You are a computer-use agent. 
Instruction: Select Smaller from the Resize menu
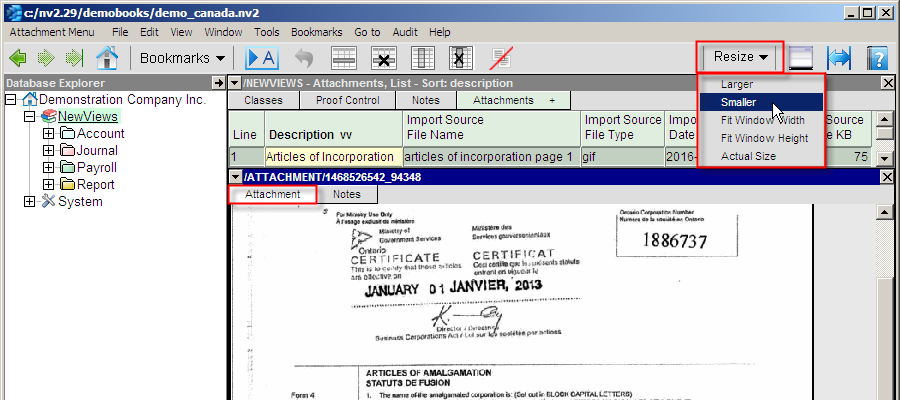point(738,102)
